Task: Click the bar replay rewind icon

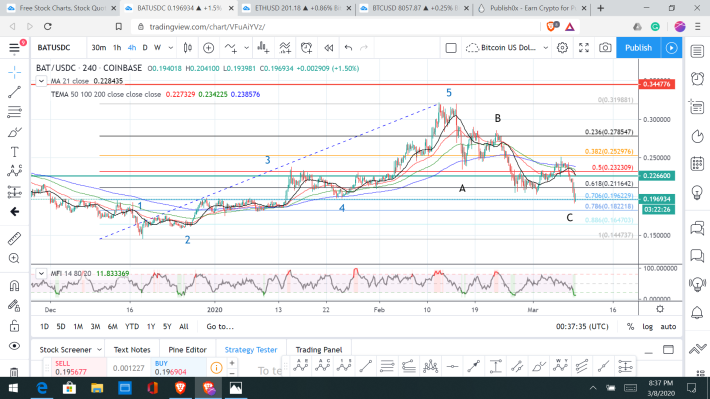Action: coord(329,48)
